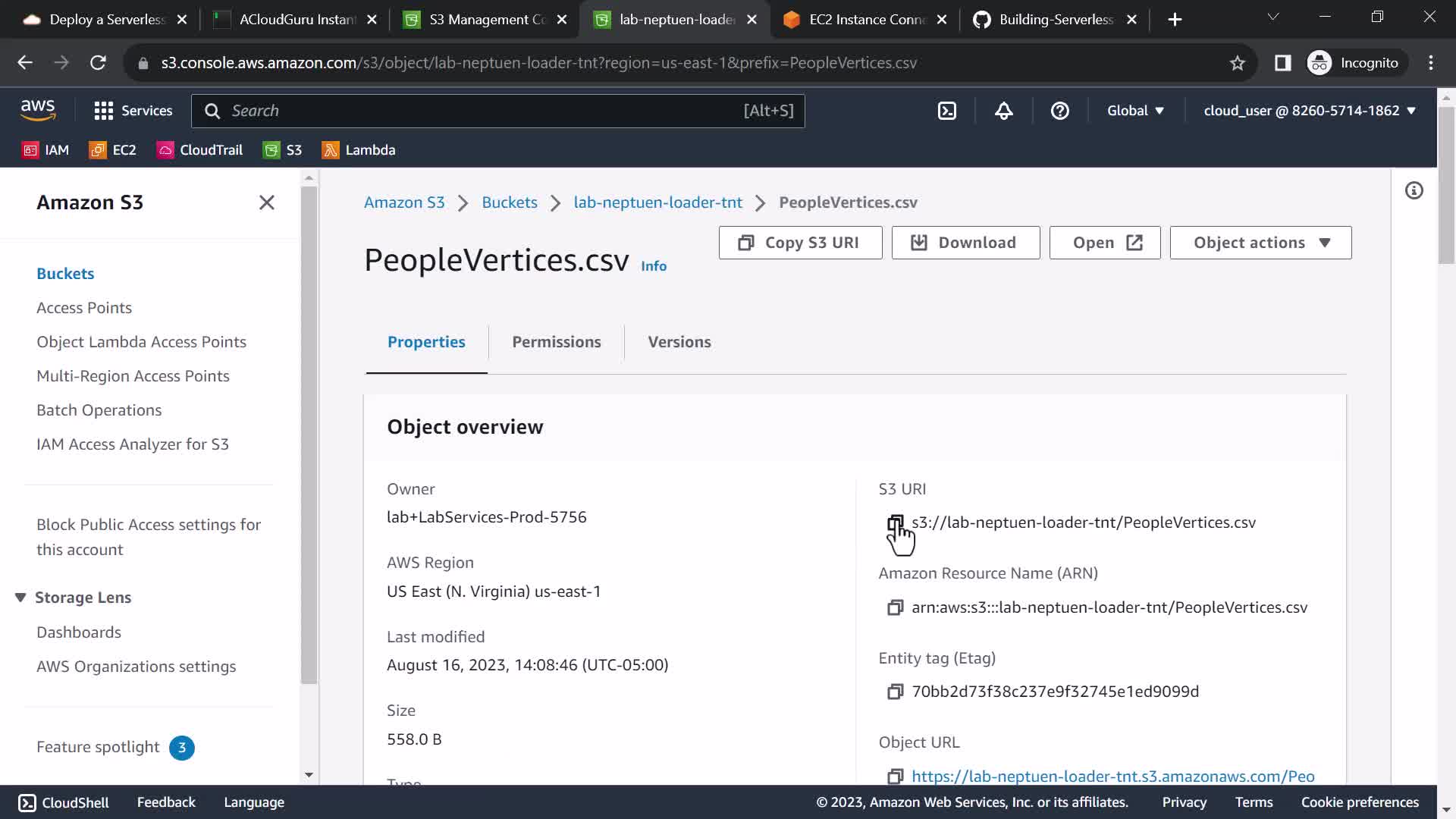The image size is (1456, 819).
Task: Collapse the Storage Lens section
Action: pos(20,598)
